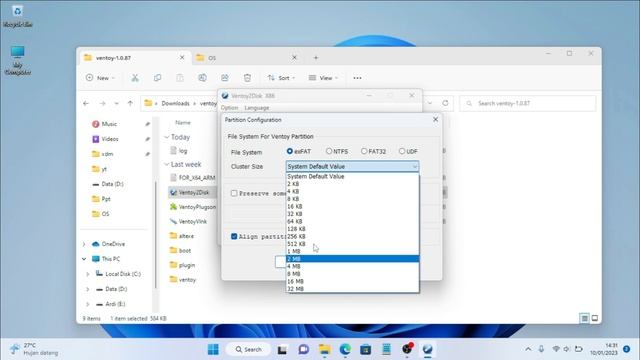The width and height of the screenshot is (640, 360).
Task: Open the Language menu in Ventoy2Disk
Action: pos(257,108)
